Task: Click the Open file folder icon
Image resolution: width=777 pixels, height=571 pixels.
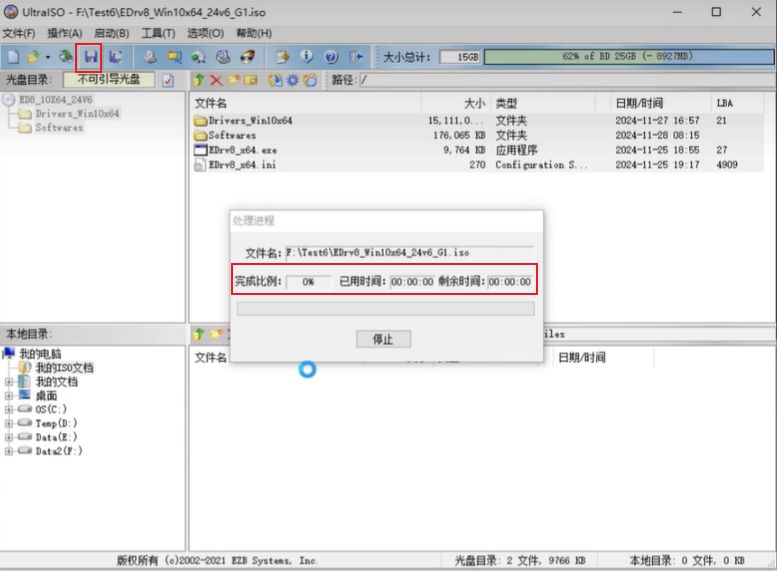Action: coord(33,57)
